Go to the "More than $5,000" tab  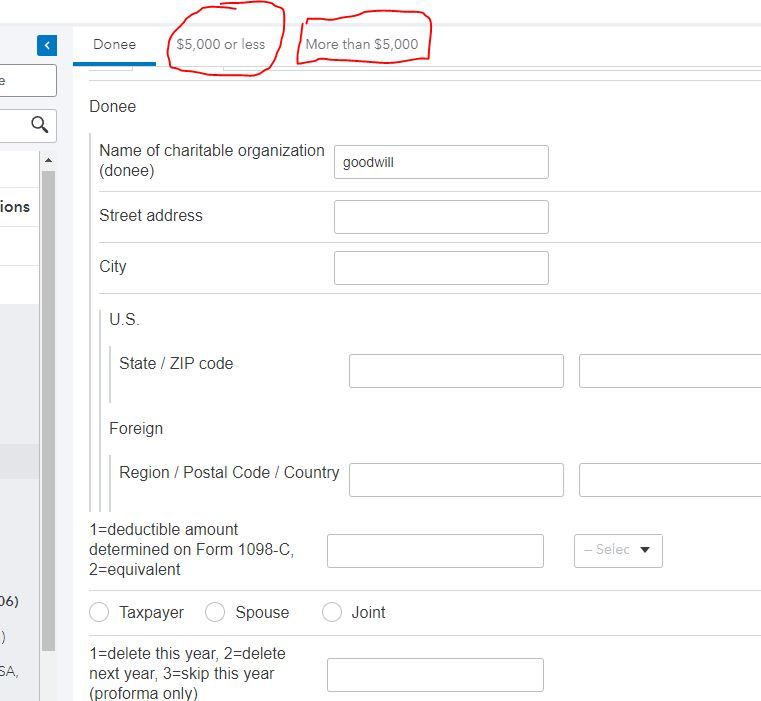(x=362, y=44)
